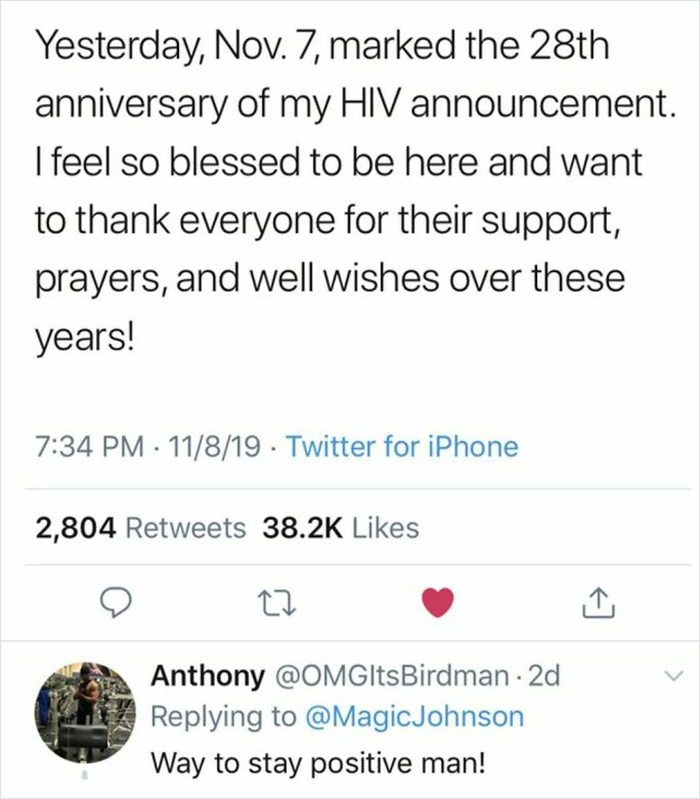The width and height of the screenshot is (700, 799).
Task: Open the share upload icon
Action: coord(599,603)
